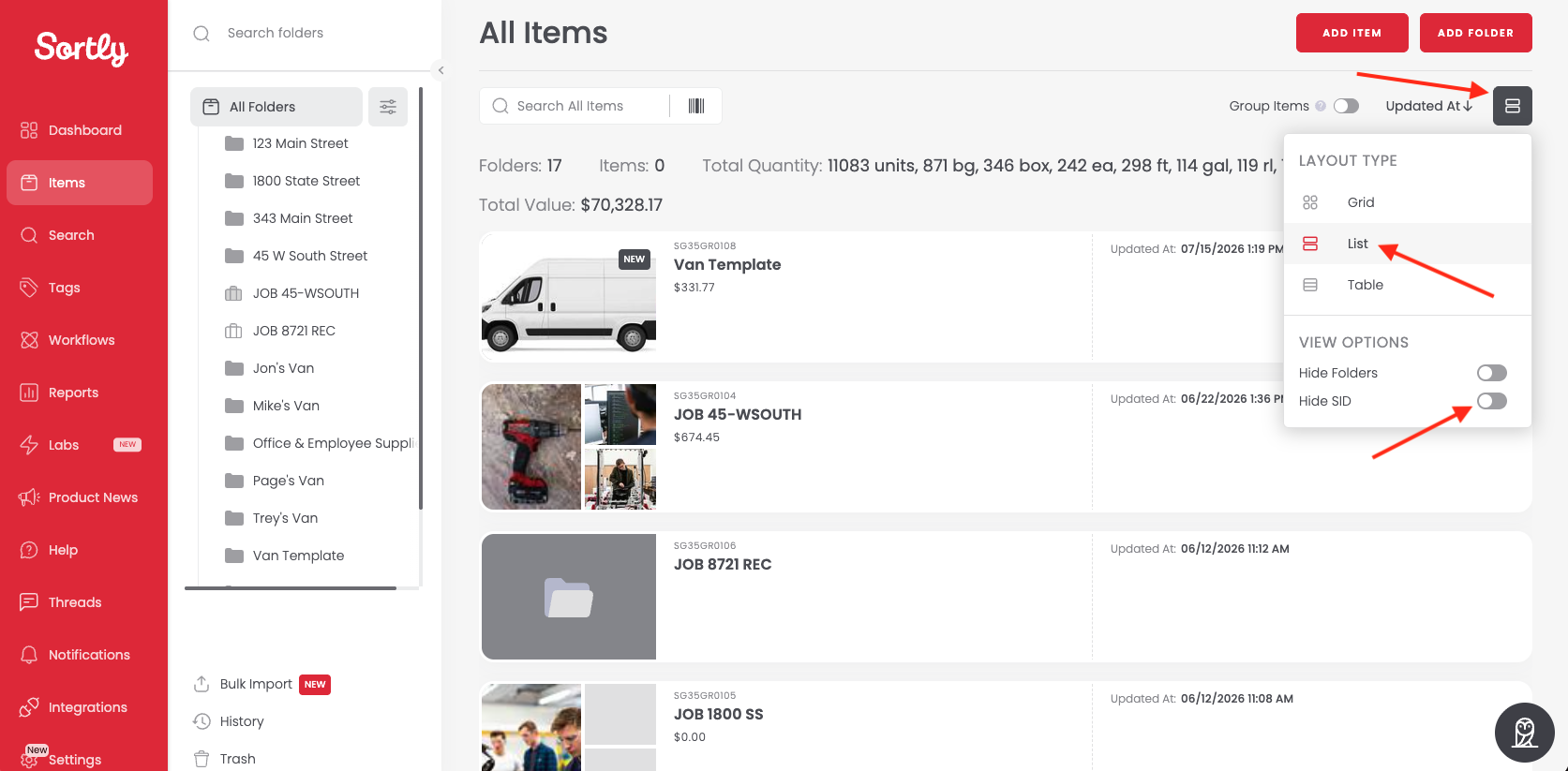1568x771 pixels.
Task: Click the Trash bin icon
Action: [x=202, y=759]
